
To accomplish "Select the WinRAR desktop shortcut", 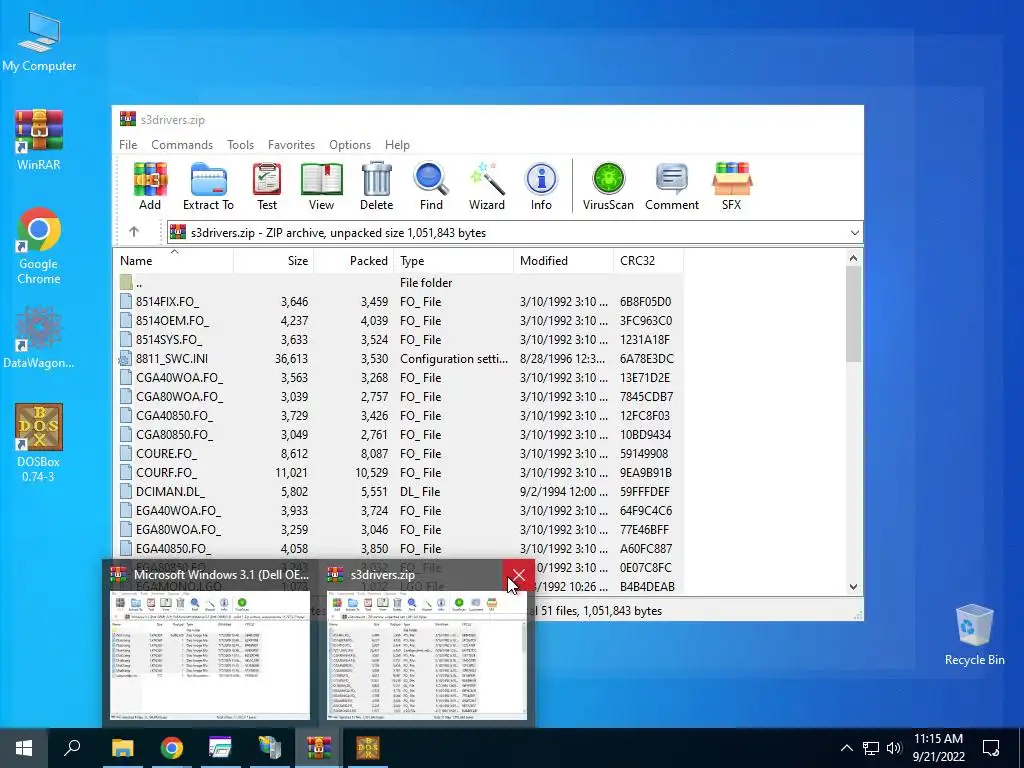I will [x=39, y=140].
